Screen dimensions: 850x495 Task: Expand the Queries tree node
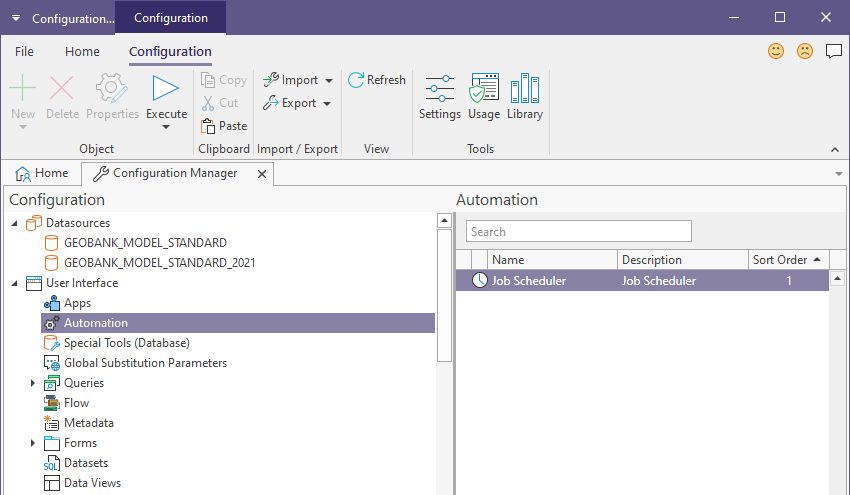[33, 383]
